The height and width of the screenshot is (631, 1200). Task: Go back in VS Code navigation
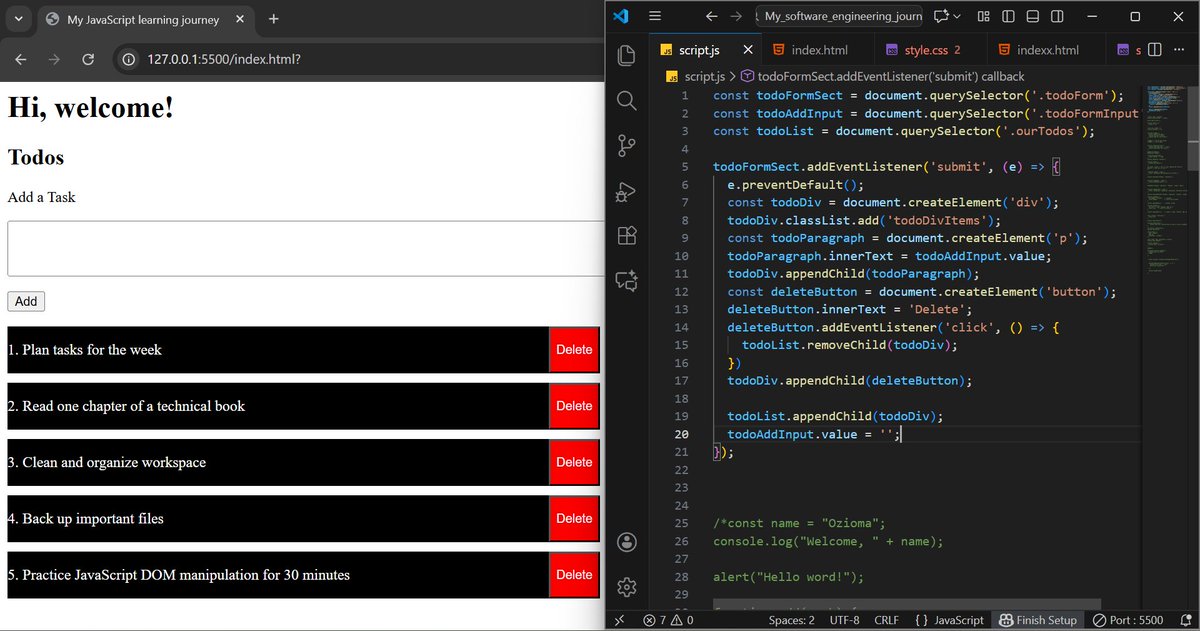pyautogui.click(x=711, y=16)
